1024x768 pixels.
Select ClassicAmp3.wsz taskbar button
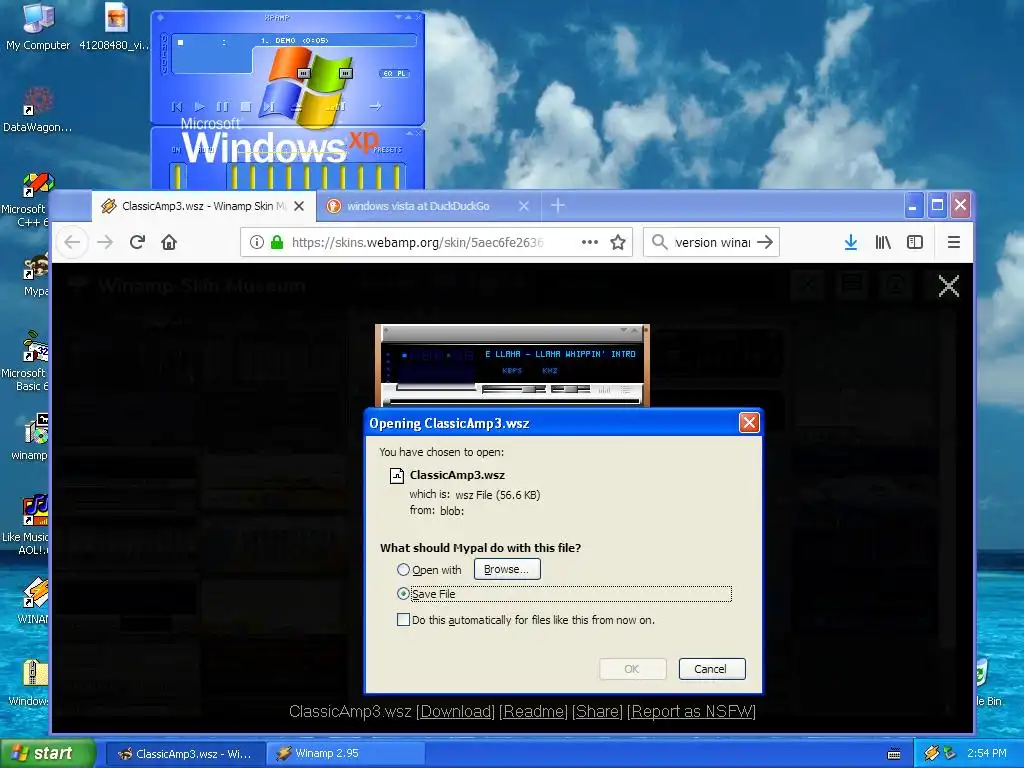coord(185,754)
